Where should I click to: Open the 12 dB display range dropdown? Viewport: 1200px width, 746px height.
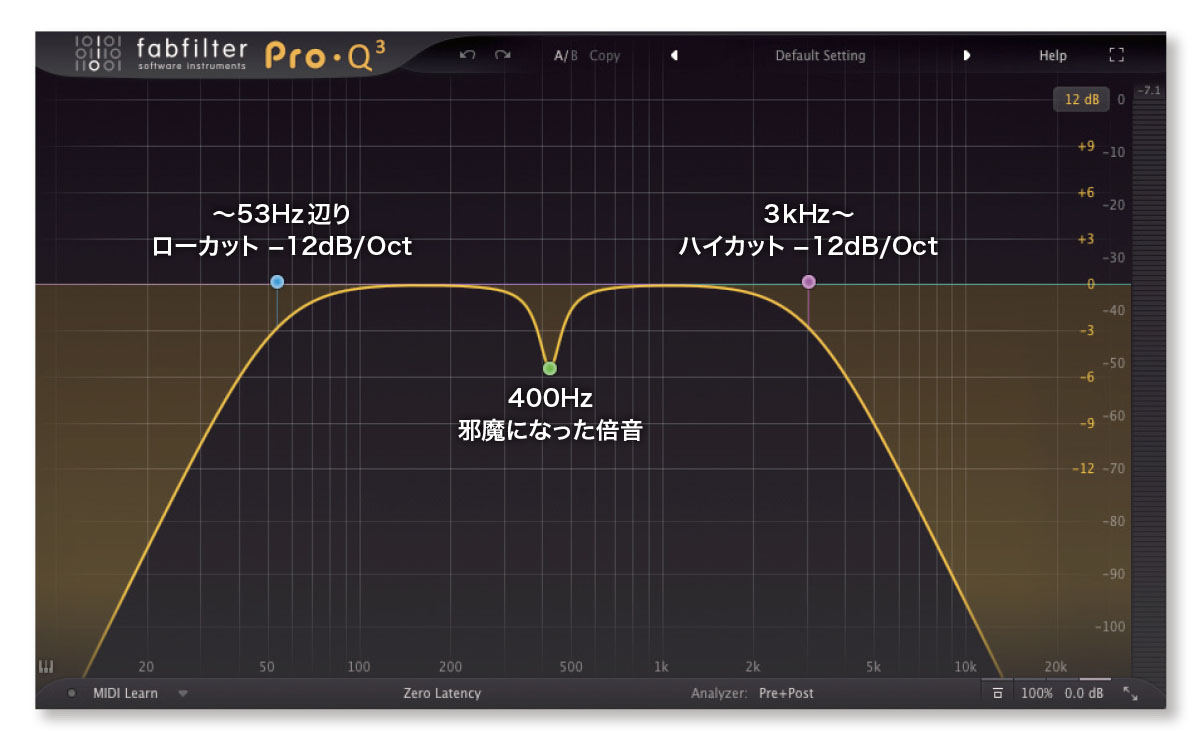click(1081, 99)
